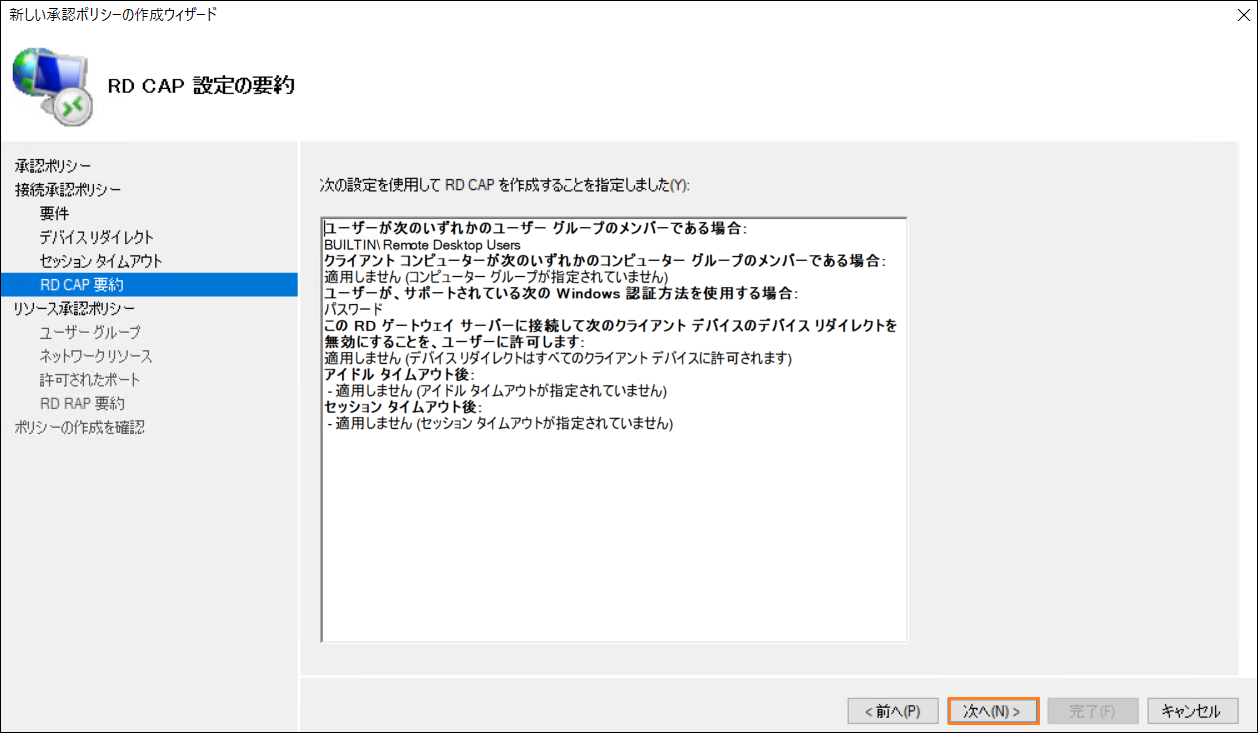Select ポリシーの作成を確認 step
This screenshot has height=733, width=1258.
pyautogui.click(x=79, y=428)
